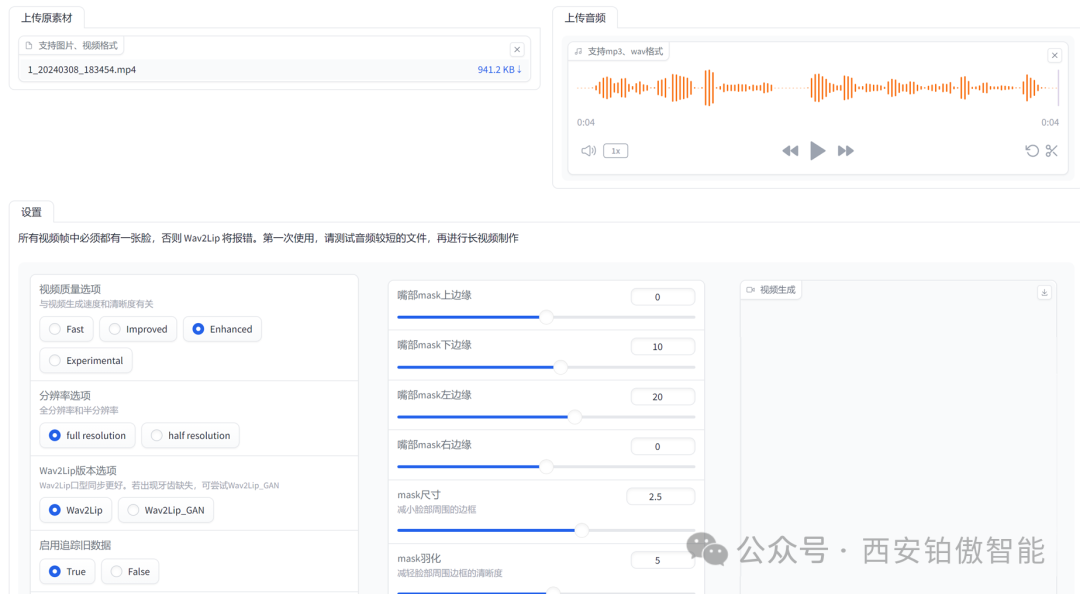Click the camera icon on 视频生成 label
Screen dimensions: 1080x594
click(x=751, y=289)
